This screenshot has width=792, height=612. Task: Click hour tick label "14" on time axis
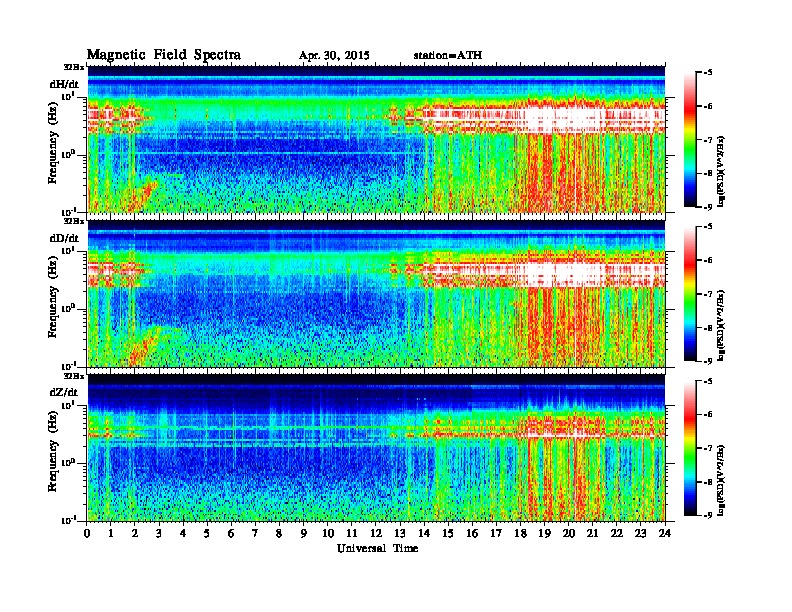[x=424, y=533]
